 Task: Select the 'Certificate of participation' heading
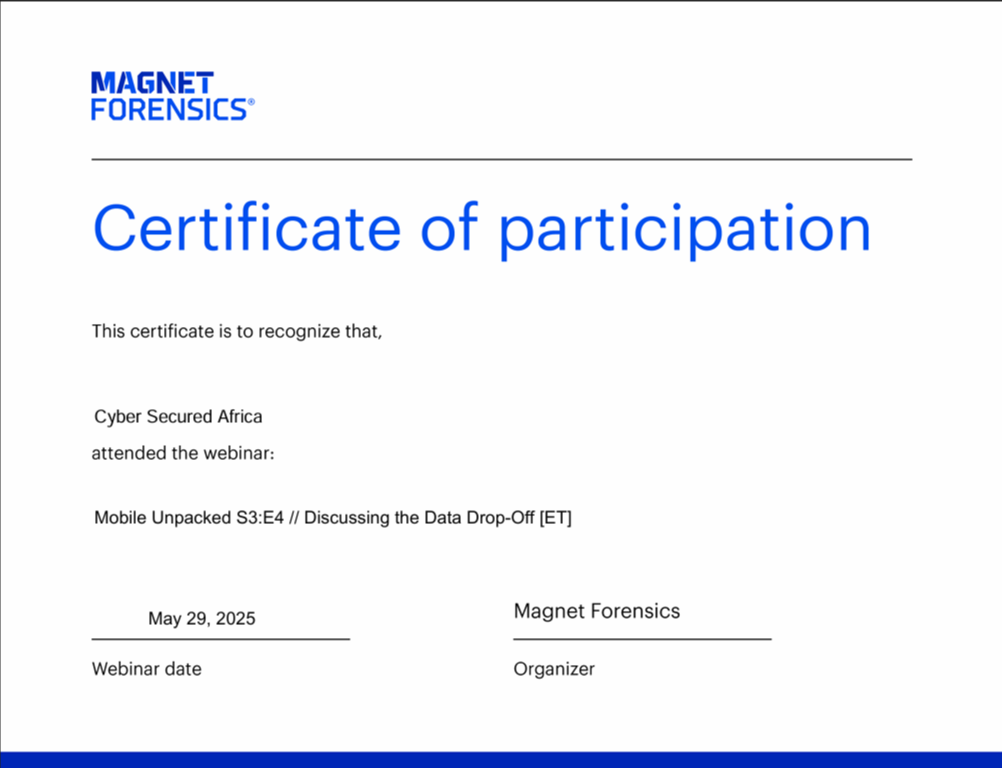tap(482, 229)
